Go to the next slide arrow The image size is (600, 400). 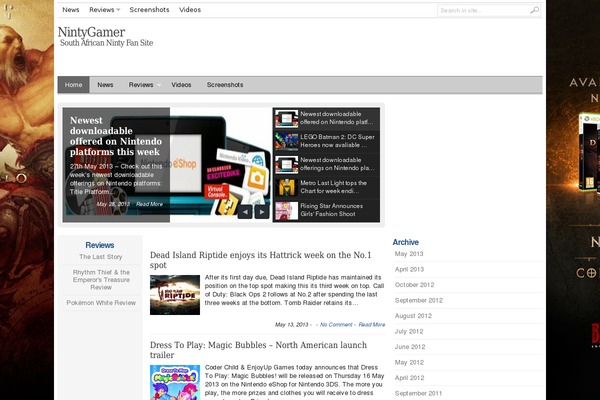coord(262,212)
